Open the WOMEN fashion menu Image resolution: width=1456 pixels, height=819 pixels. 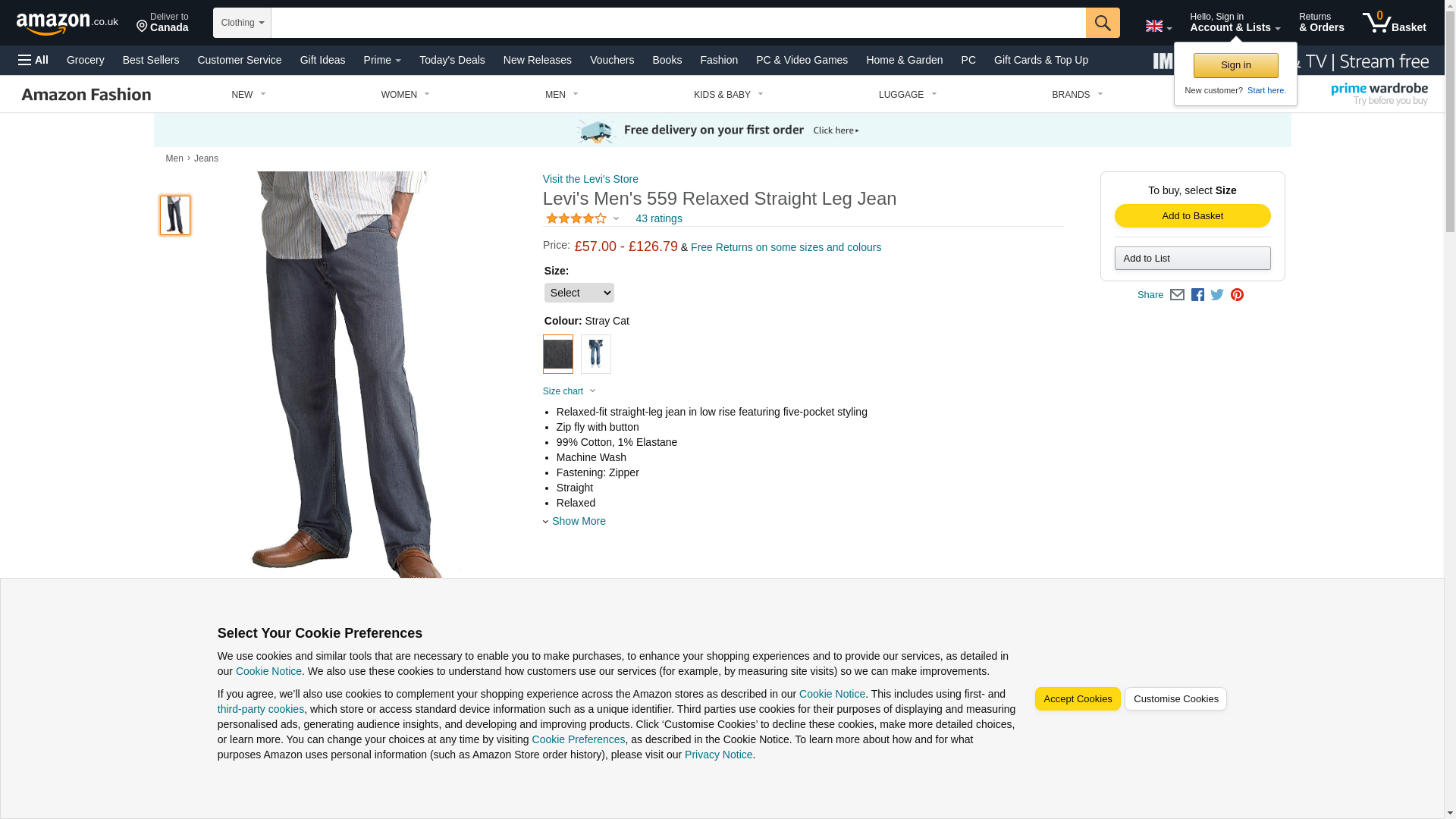click(x=405, y=95)
